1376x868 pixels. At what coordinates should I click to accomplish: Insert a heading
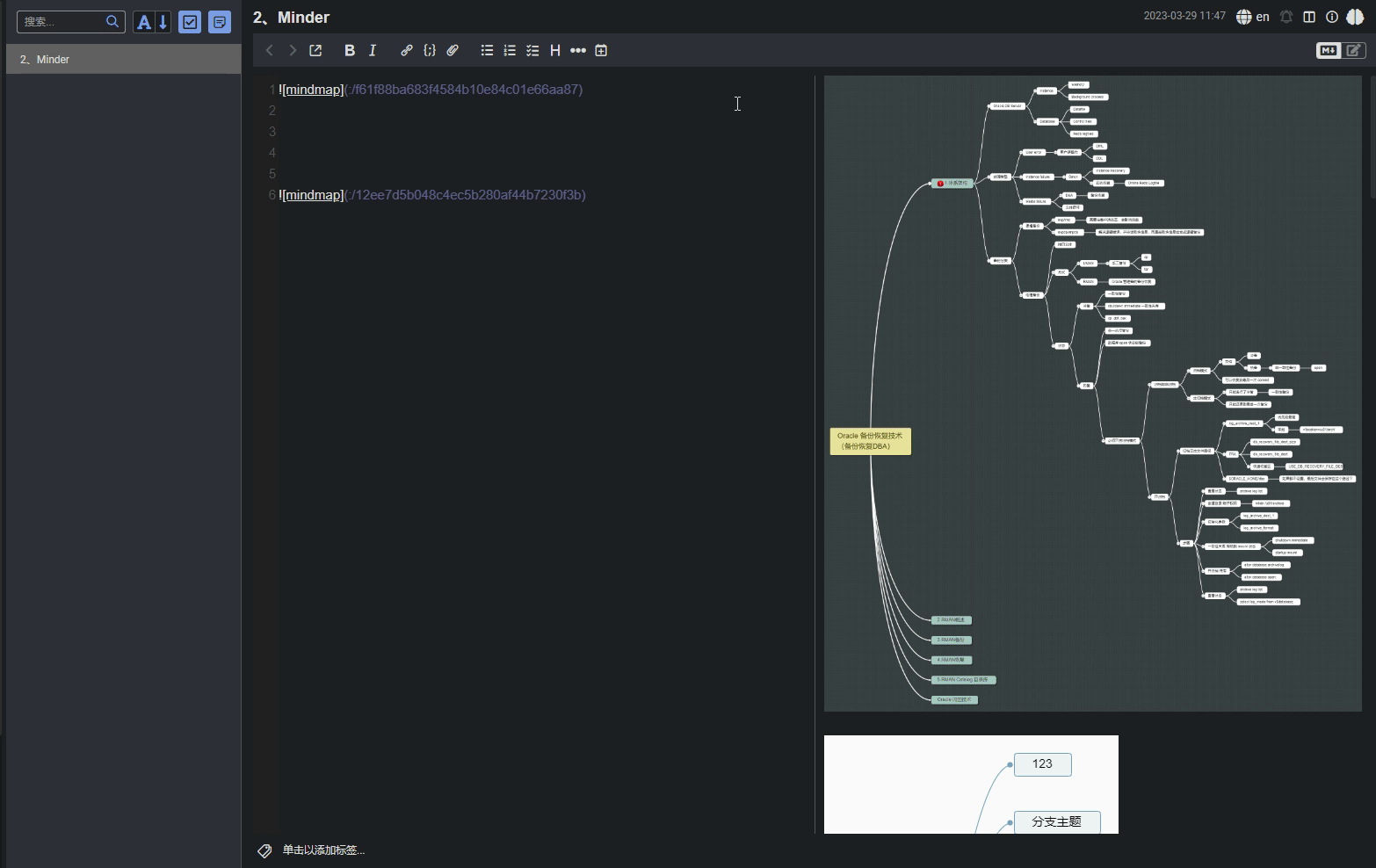click(x=555, y=51)
